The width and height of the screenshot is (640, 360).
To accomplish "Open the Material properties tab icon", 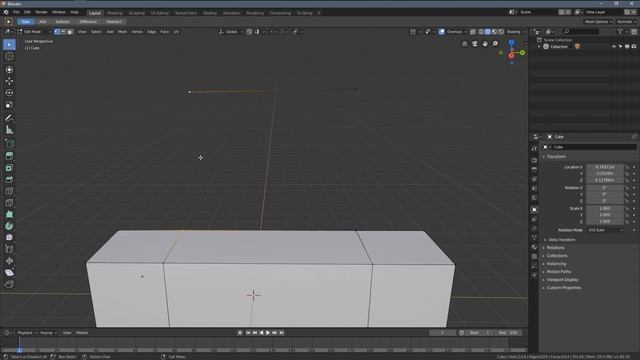I will (534, 247).
